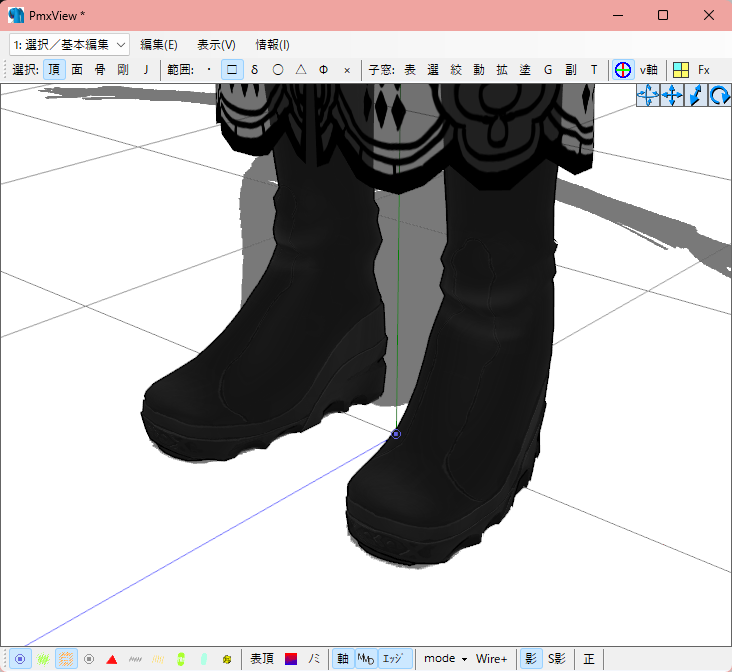Expand the mode dropdown in bottom bar
Viewport: 732px width, 672px height.
tap(445, 659)
